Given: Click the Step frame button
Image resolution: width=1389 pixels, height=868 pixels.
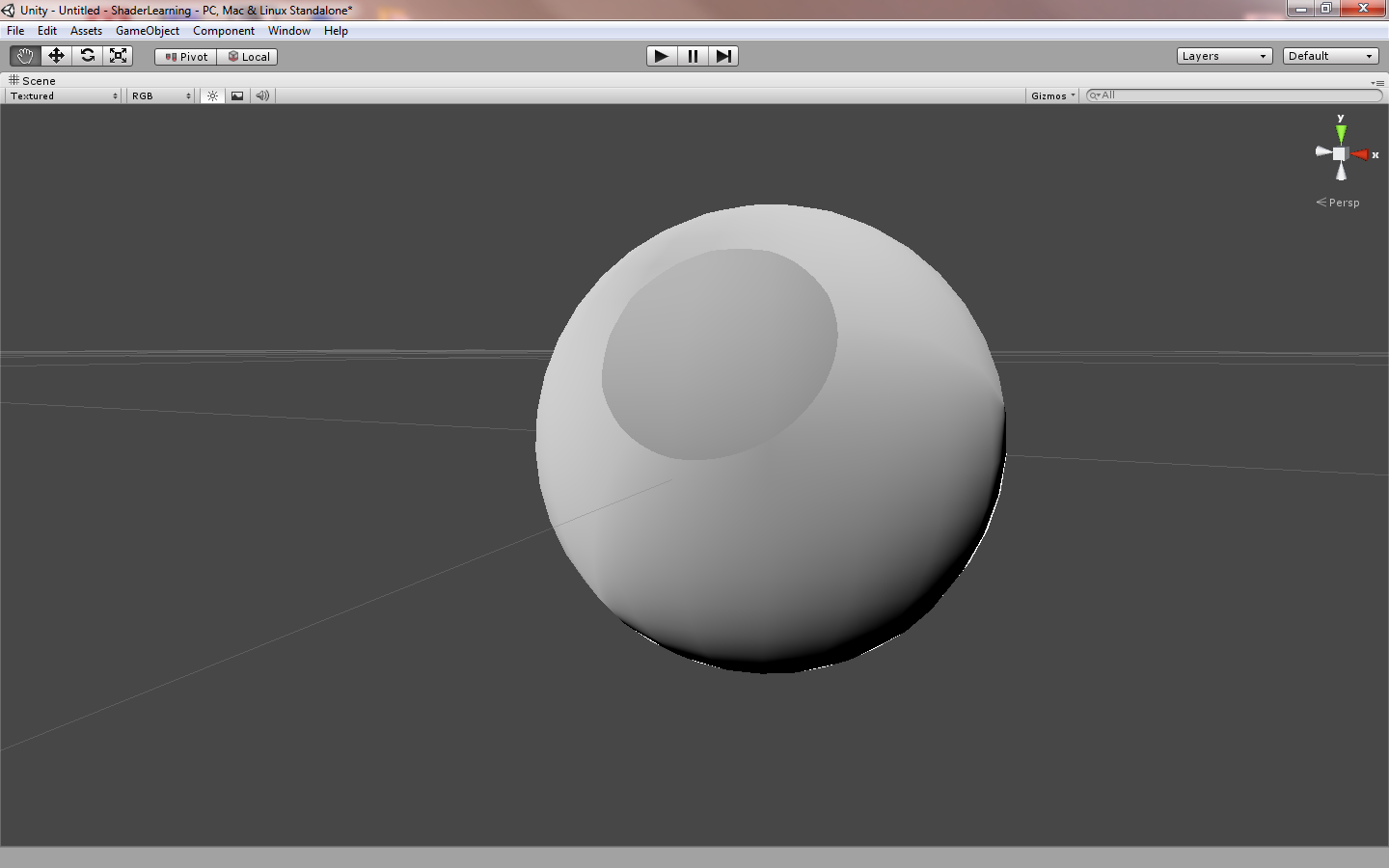Looking at the screenshot, I should pos(723,56).
